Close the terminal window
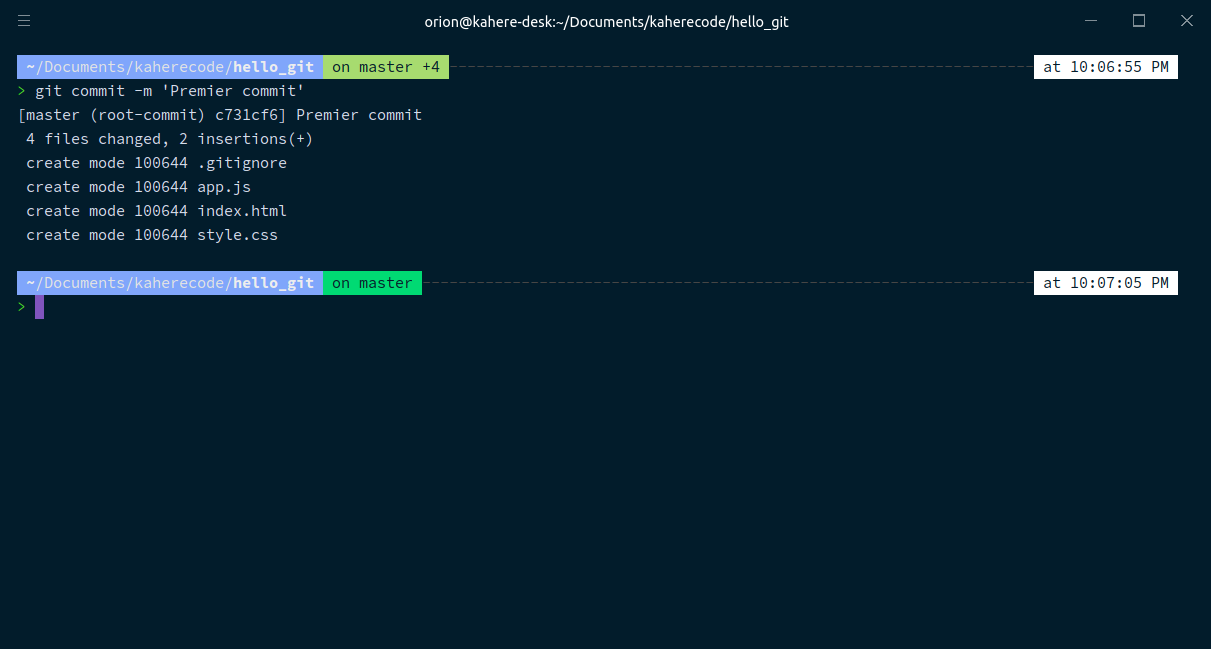 point(1186,21)
